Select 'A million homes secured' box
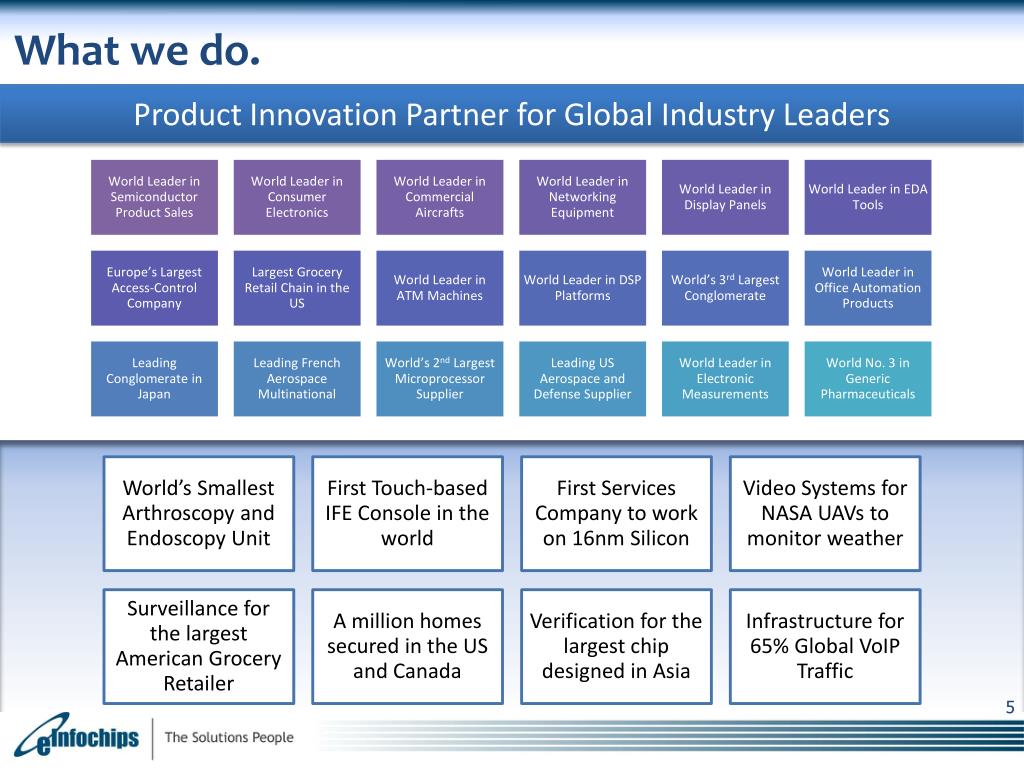1024x768 pixels. (x=408, y=646)
